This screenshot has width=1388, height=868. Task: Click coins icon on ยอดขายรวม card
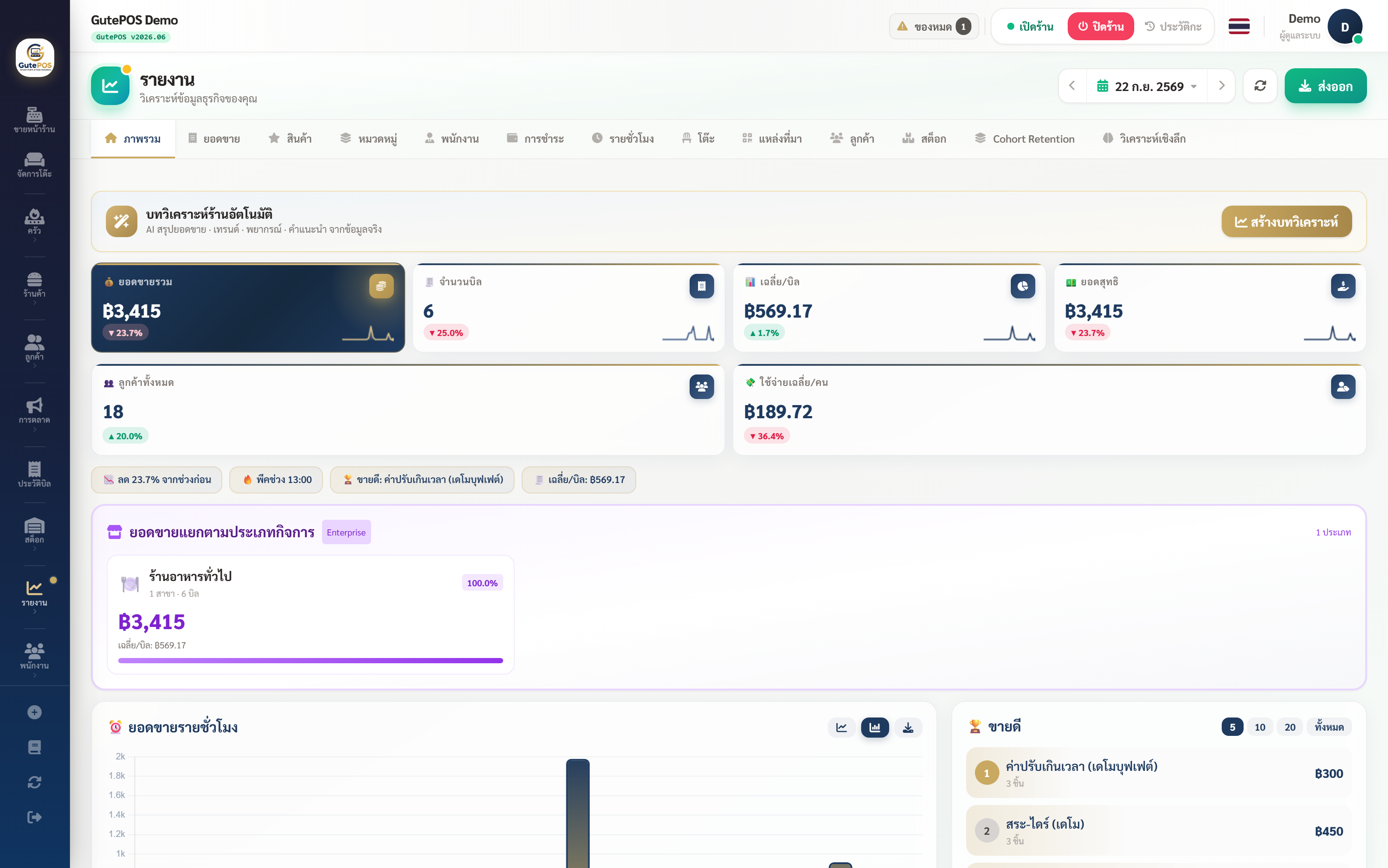coord(381,286)
